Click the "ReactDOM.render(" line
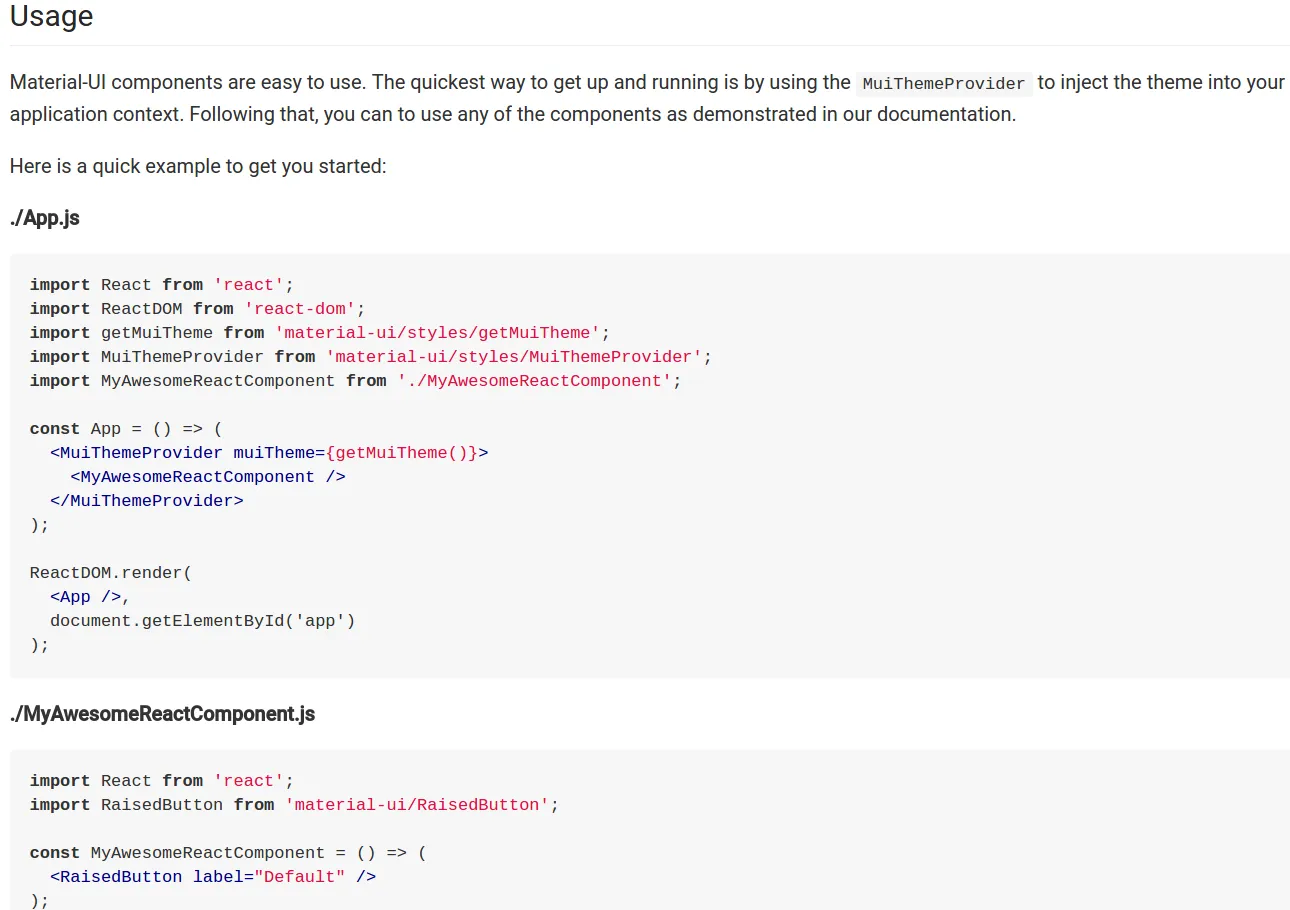 pyautogui.click(x=111, y=573)
